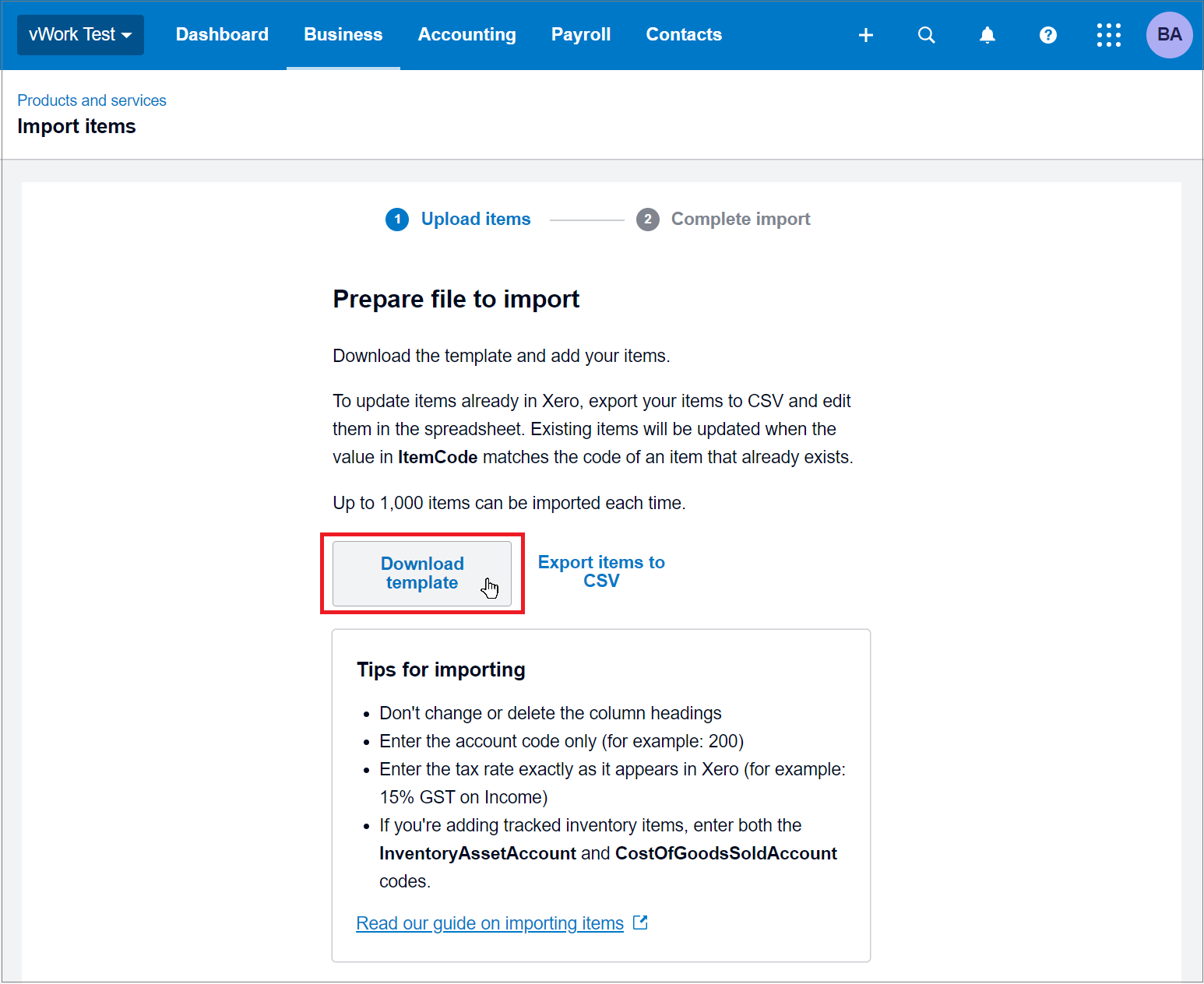
Task: Open the vWork Test organisation dropdown
Action: click(80, 35)
